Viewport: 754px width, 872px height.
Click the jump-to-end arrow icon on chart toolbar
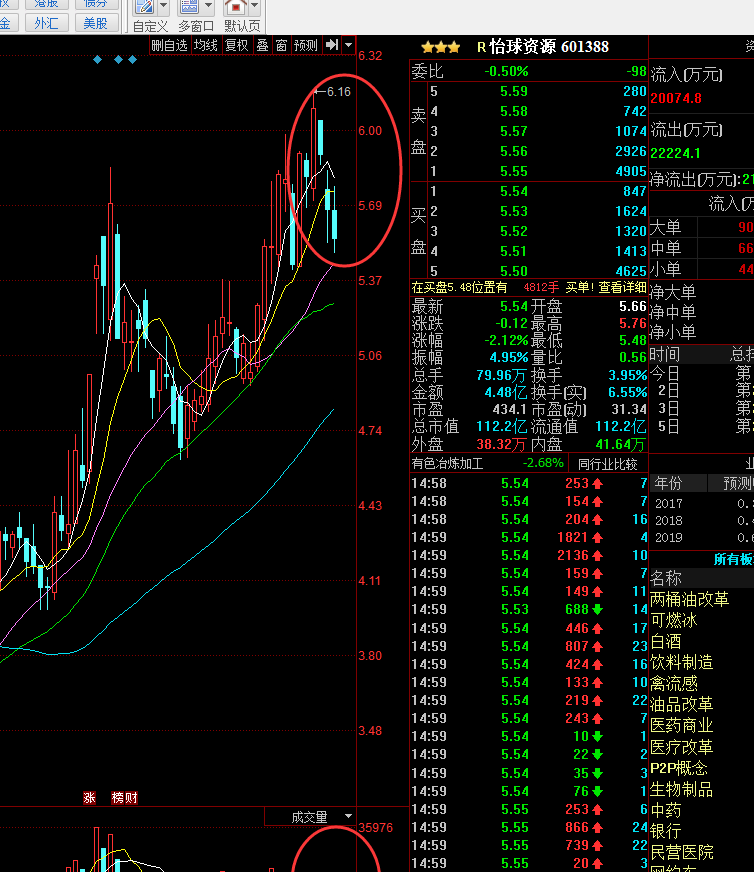332,45
